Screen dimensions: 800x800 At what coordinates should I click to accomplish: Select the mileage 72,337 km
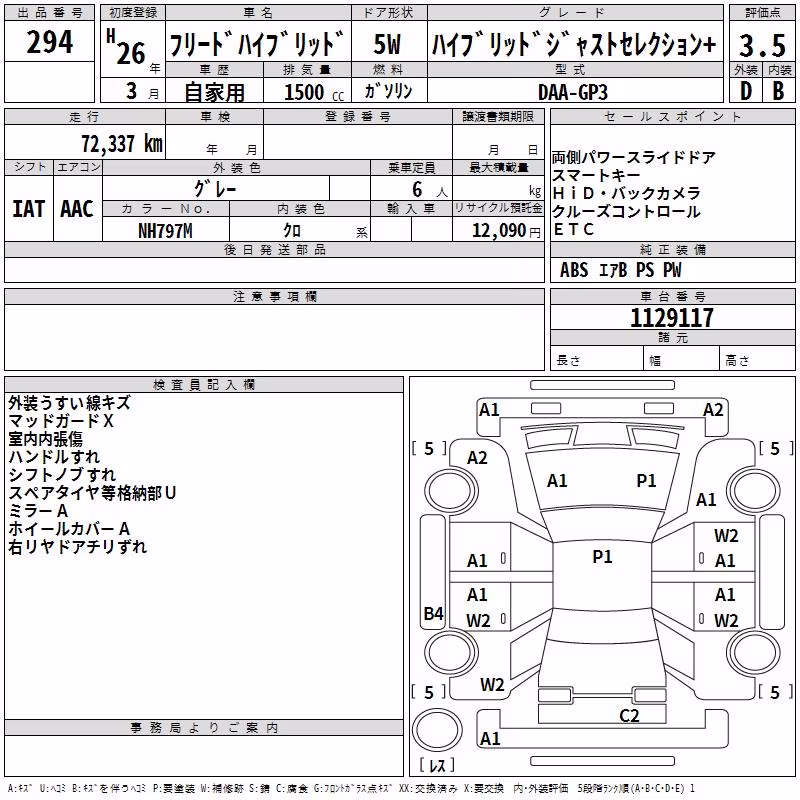pyautogui.click(x=122, y=144)
